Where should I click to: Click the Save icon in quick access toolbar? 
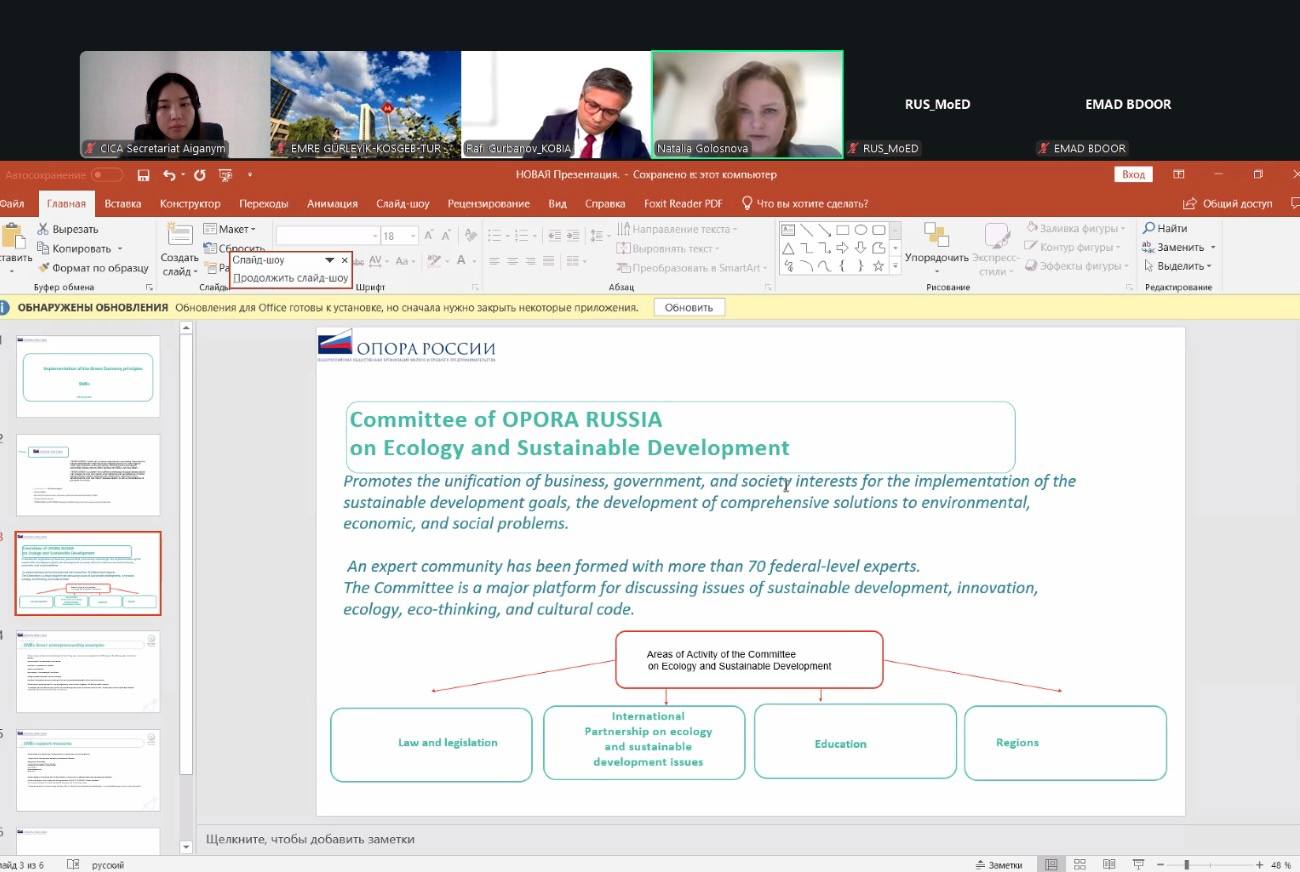(144, 175)
